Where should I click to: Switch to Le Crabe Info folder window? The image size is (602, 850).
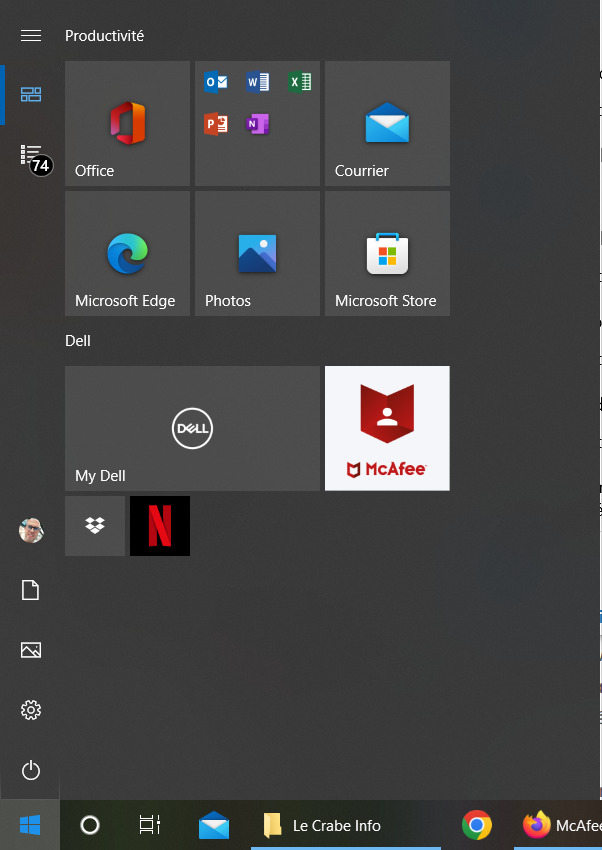tap(346, 825)
